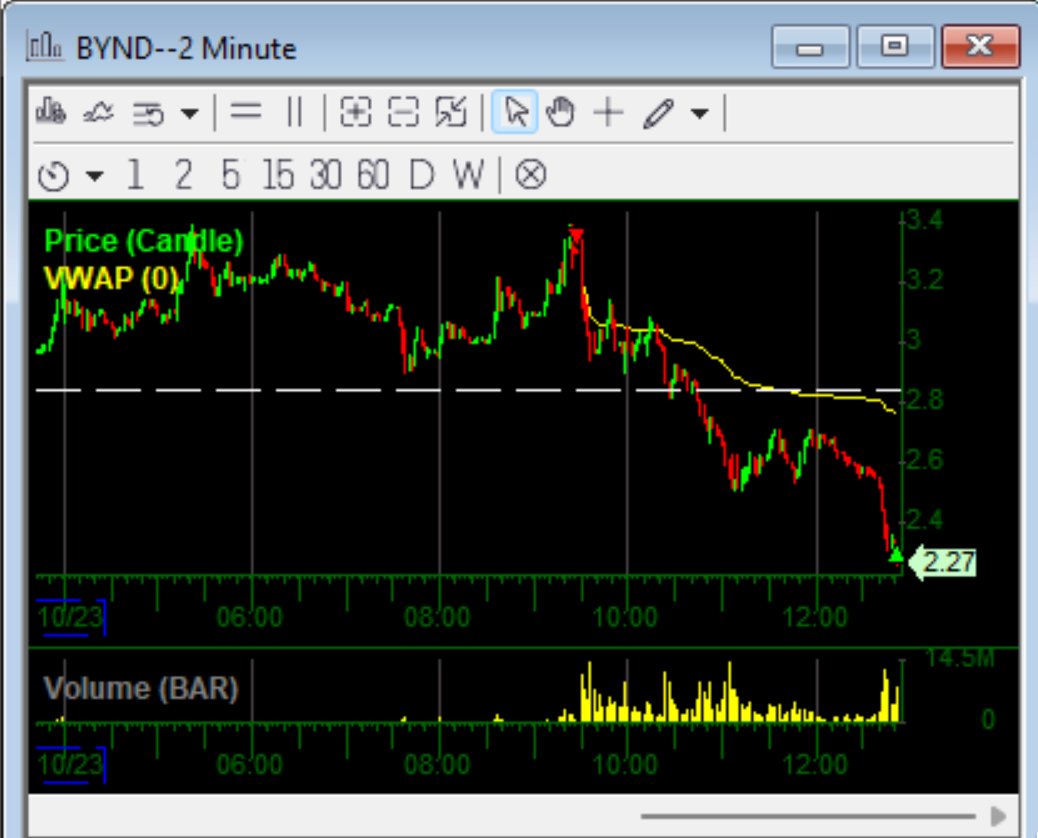
Task: Switch to the Weekly (W) timeframe
Action: pos(469,175)
